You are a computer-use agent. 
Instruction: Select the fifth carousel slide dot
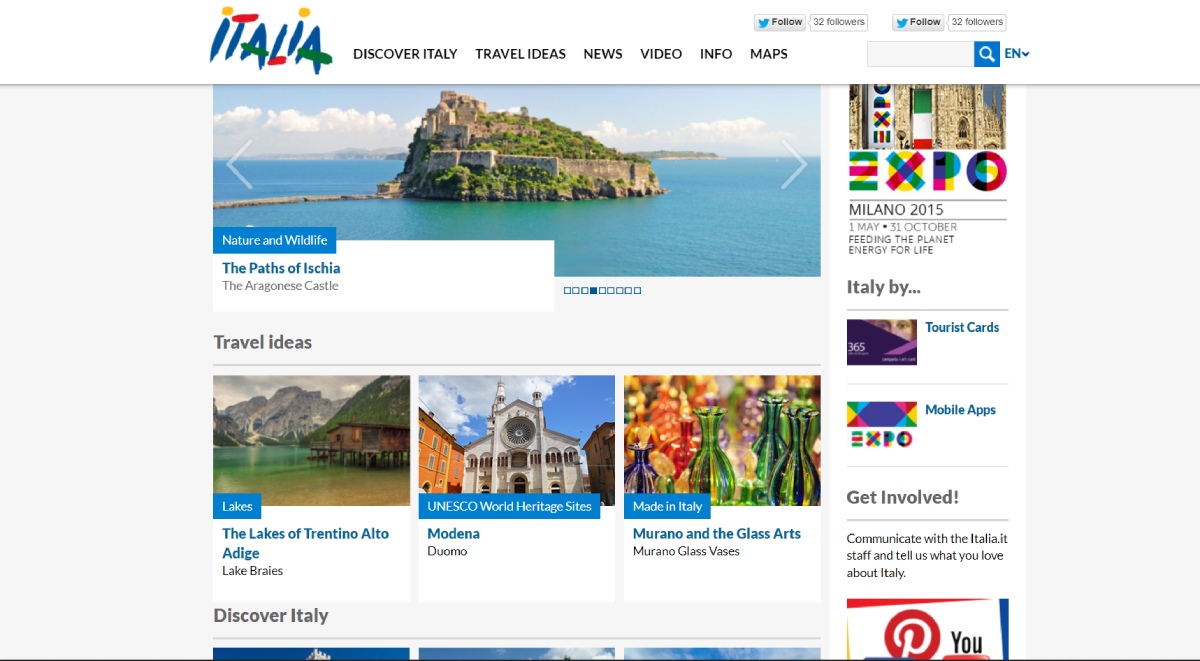coord(603,291)
